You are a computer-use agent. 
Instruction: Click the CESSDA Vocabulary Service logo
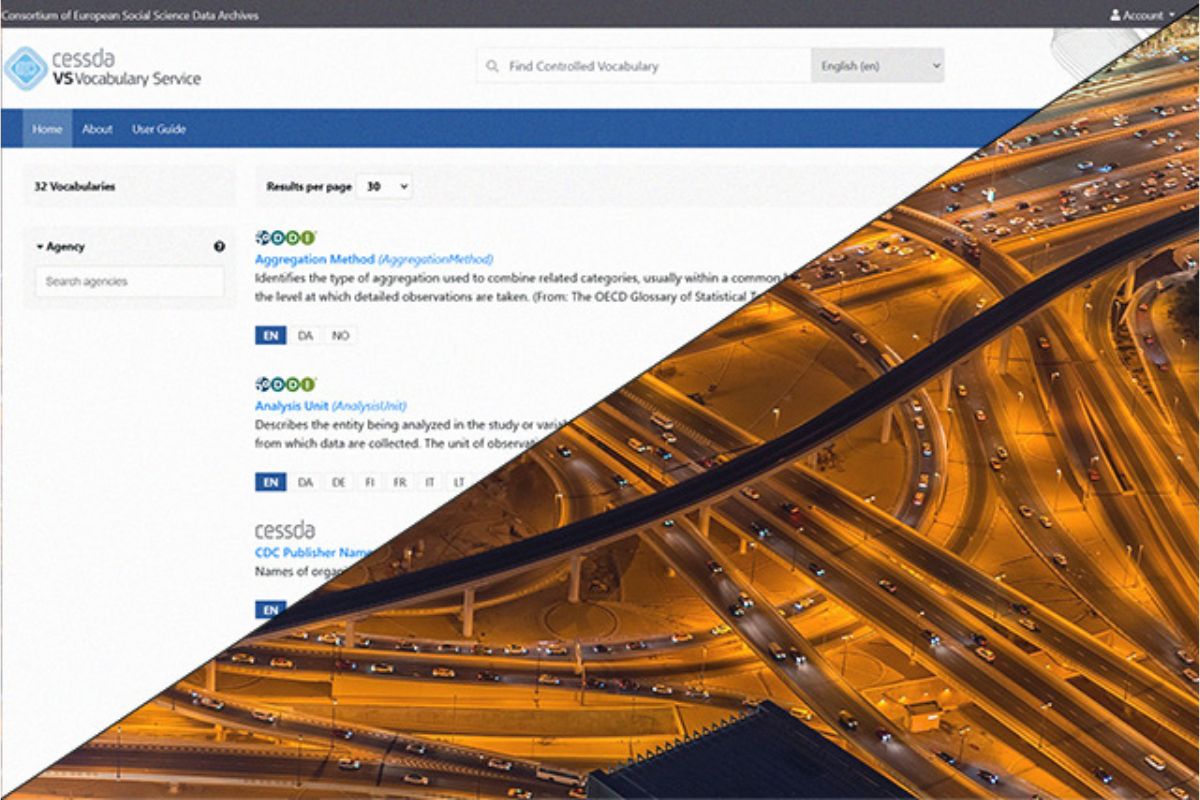click(102, 68)
